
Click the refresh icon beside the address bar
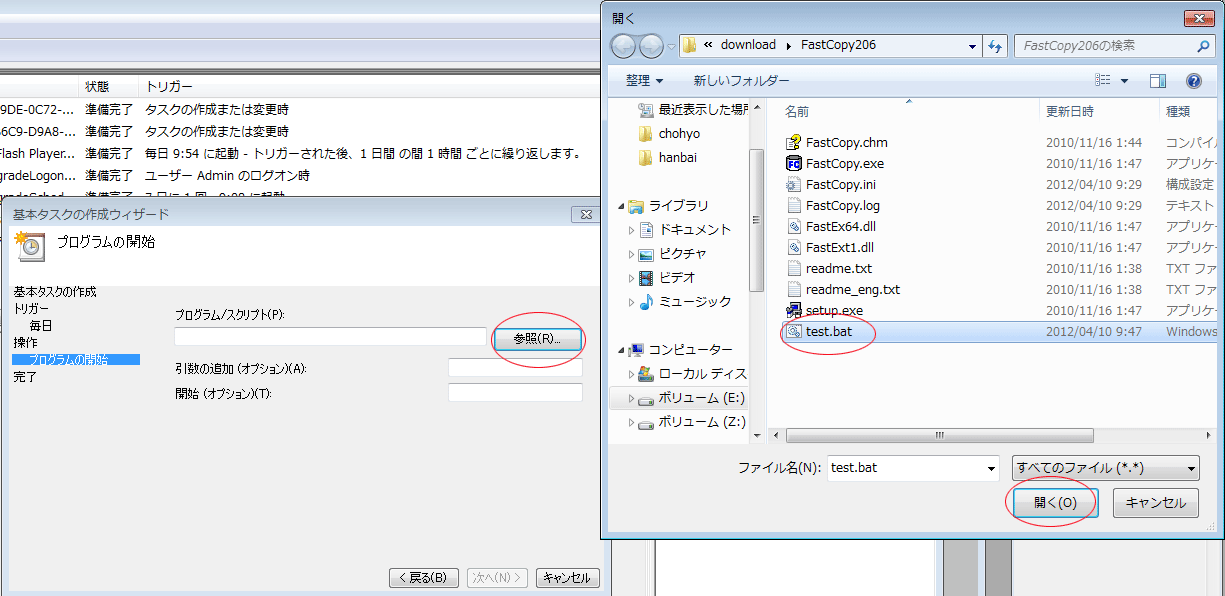click(x=995, y=46)
